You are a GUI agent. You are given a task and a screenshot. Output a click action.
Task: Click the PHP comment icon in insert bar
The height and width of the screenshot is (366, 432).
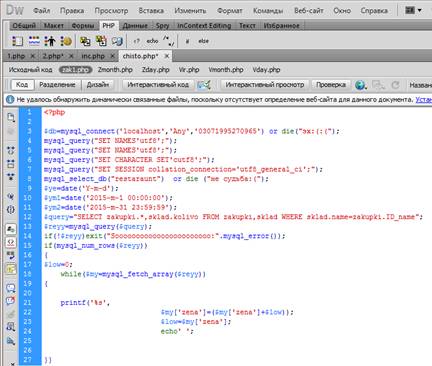click(x=169, y=41)
